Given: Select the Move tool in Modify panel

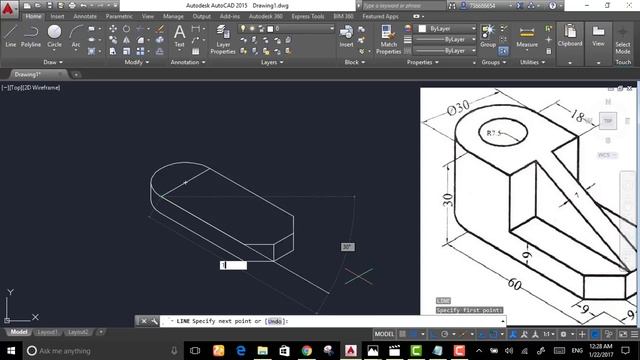Looking at the screenshot, I should (113, 29).
